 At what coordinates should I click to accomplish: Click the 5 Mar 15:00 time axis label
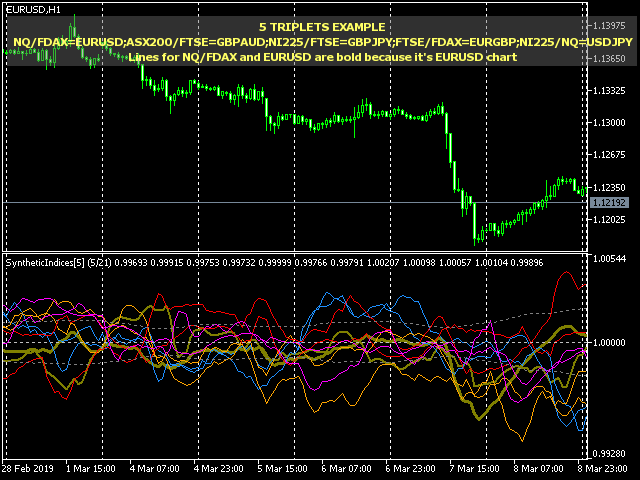pyautogui.click(x=282, y=469)
